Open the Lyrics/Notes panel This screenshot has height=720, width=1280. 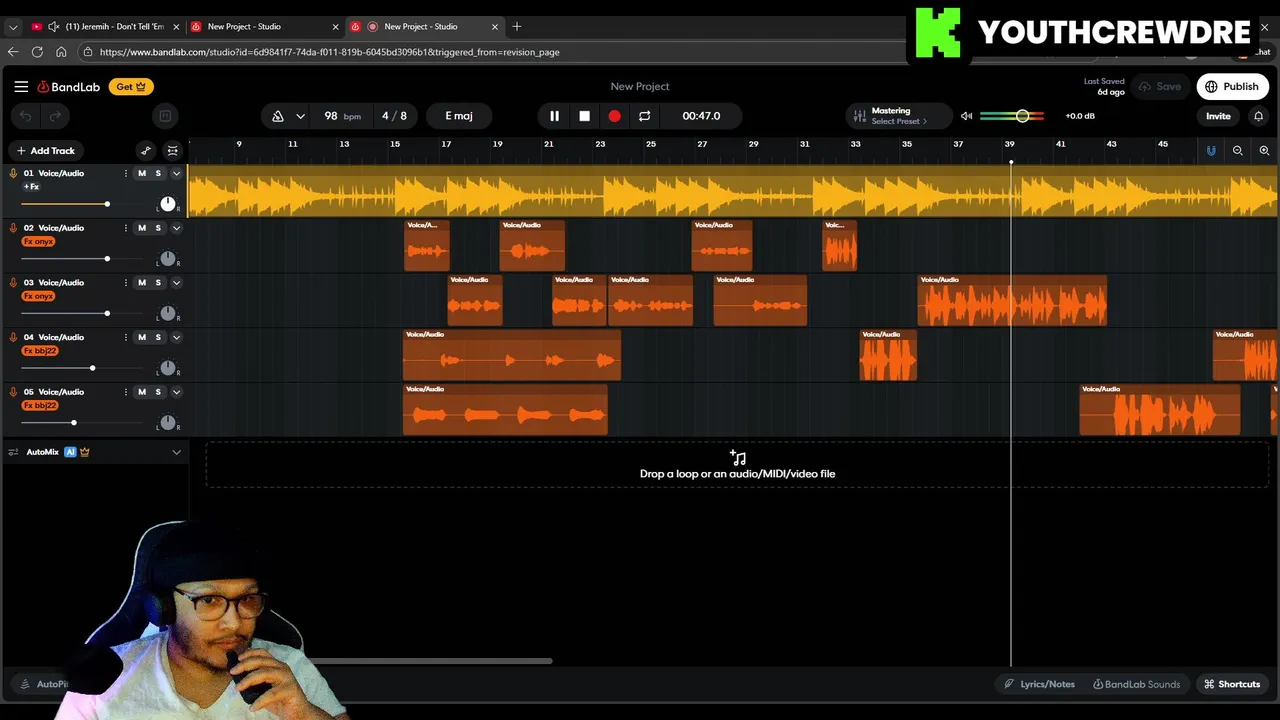(1040, 684)
